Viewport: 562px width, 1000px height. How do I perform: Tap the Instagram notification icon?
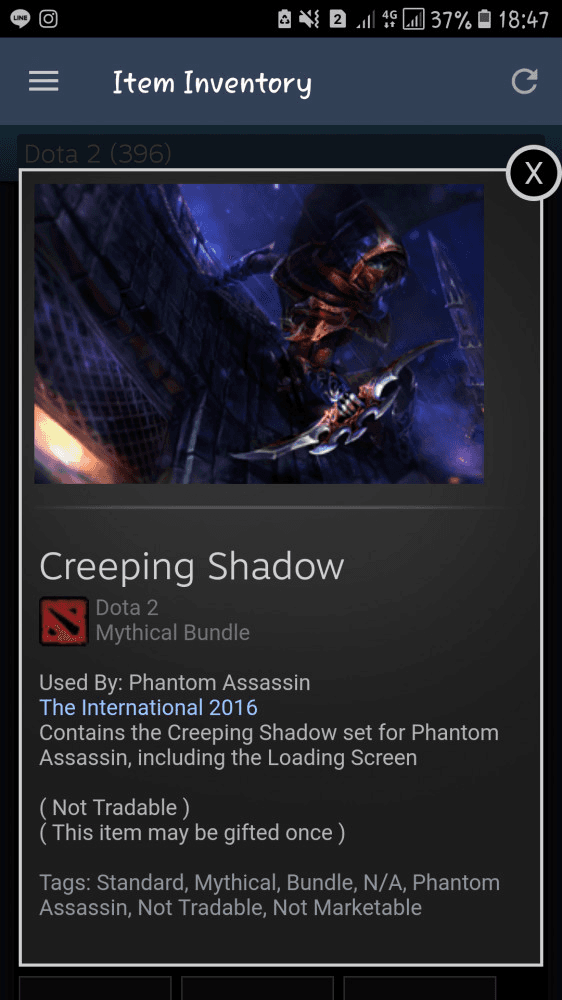(48, 18)
